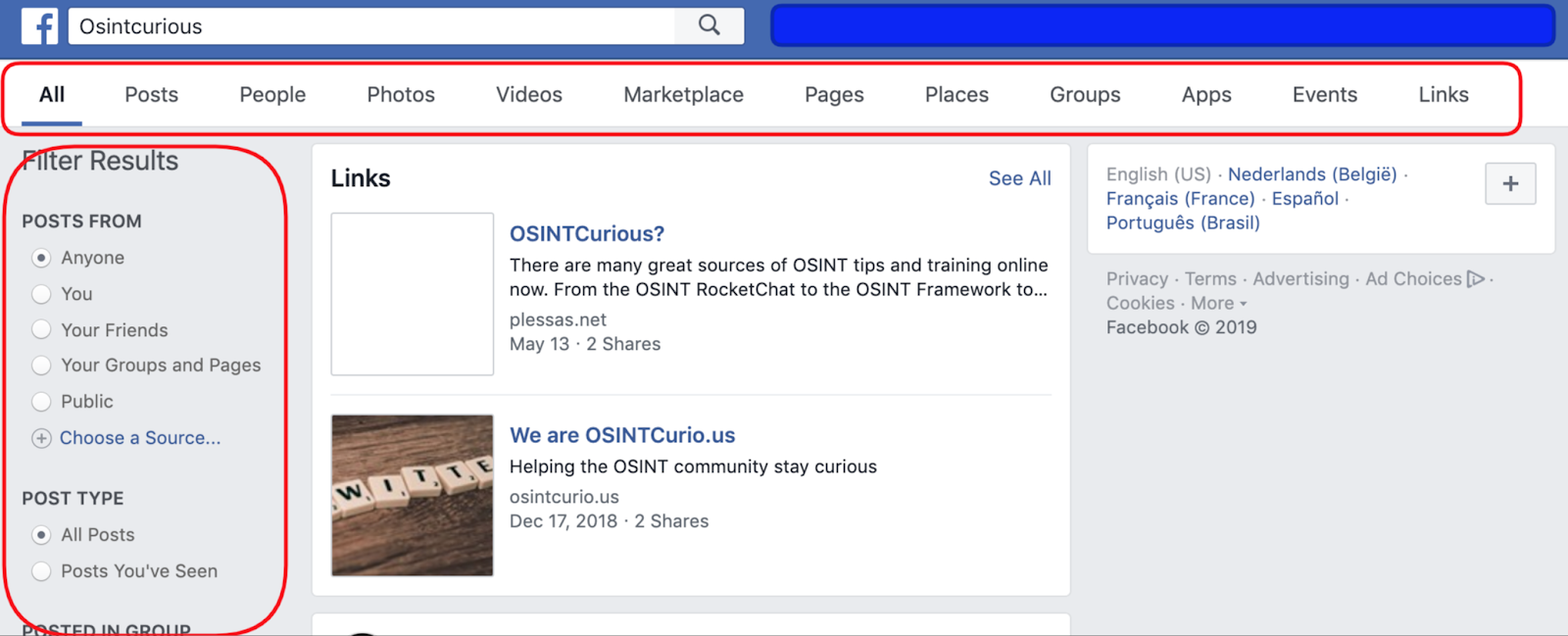Click plessas.net source text

tap(558, 319)
